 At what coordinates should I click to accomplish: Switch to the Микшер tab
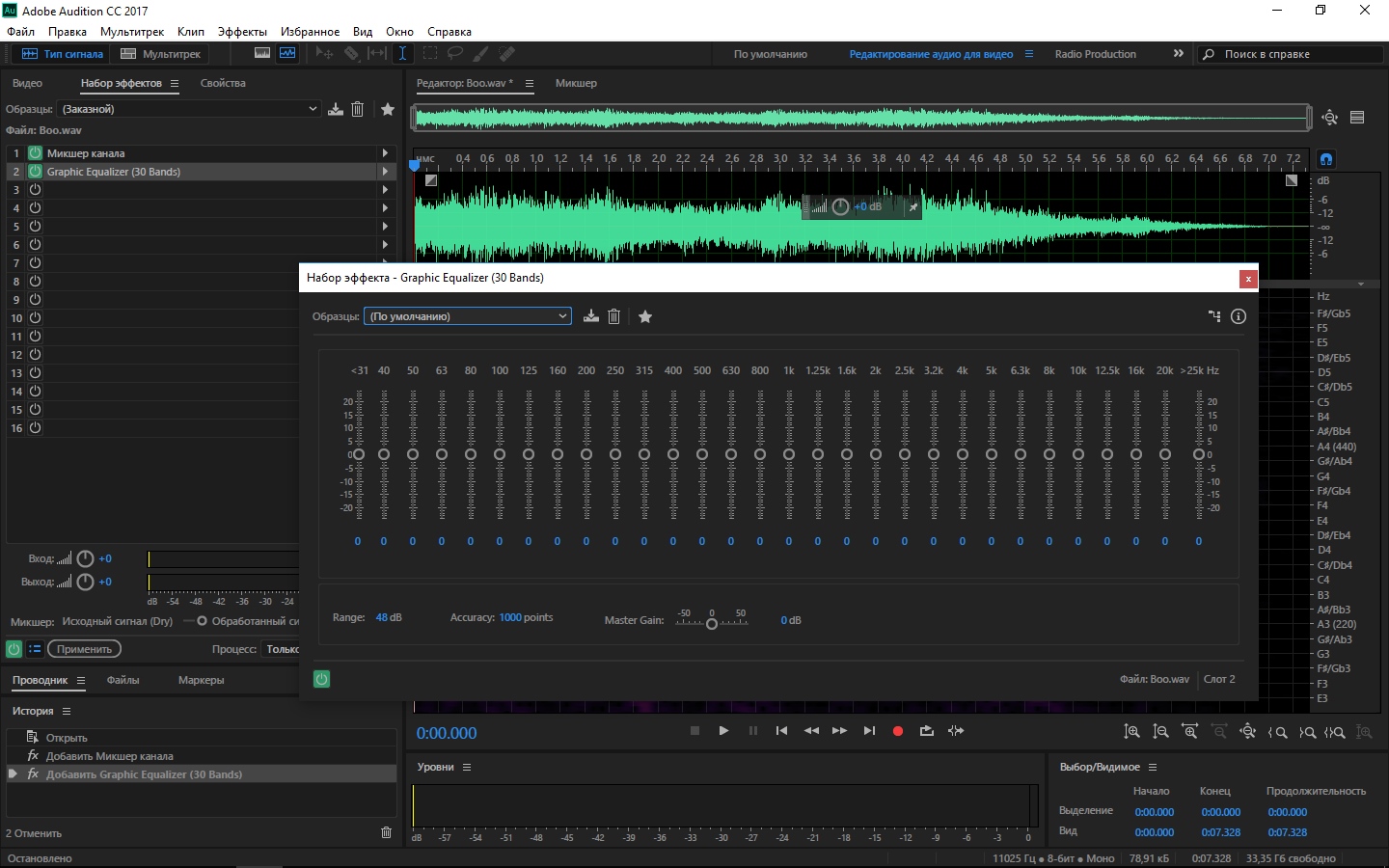click(576, 83)
